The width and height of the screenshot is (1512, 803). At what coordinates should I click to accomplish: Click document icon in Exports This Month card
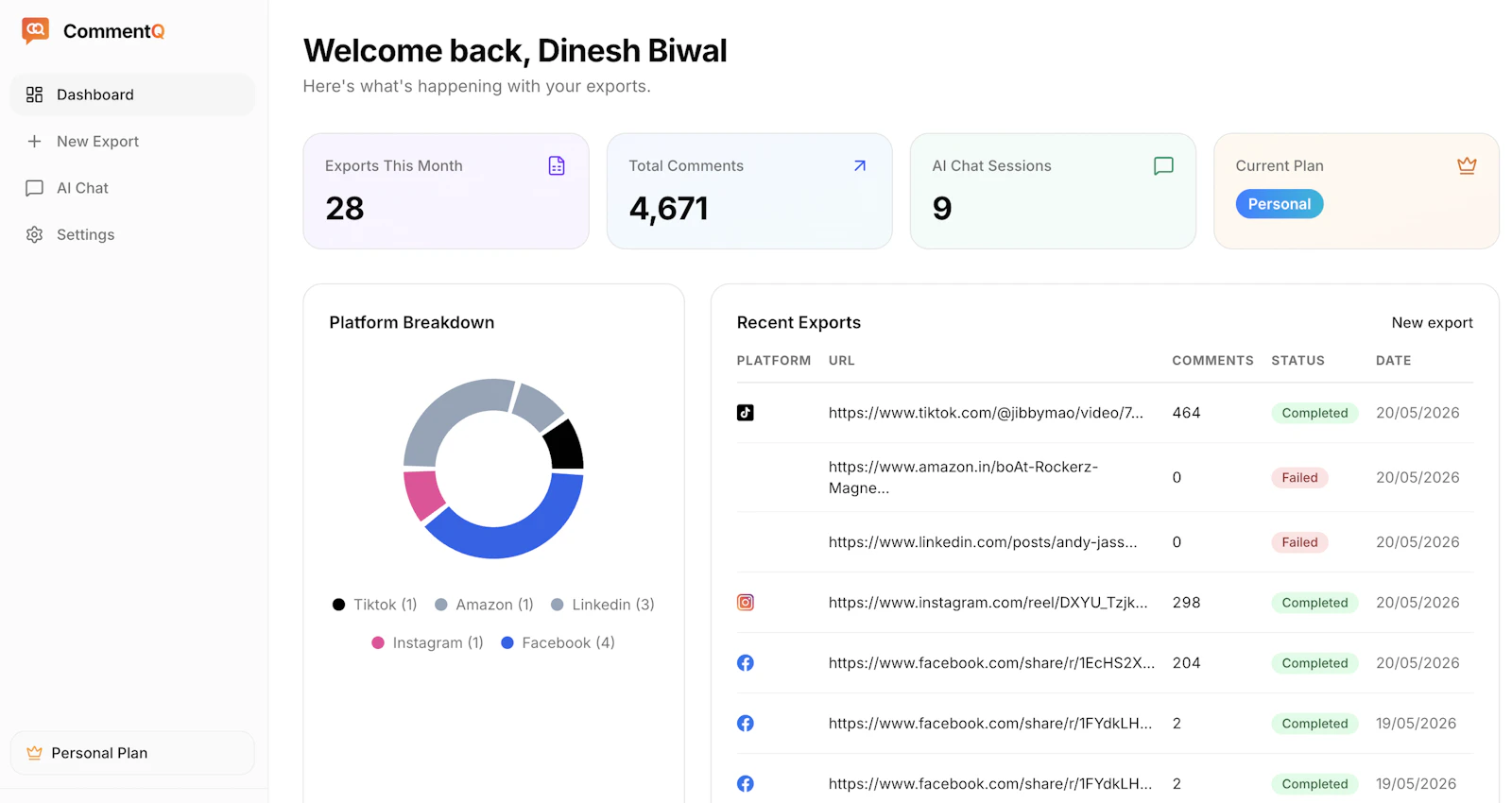(557, 165)
